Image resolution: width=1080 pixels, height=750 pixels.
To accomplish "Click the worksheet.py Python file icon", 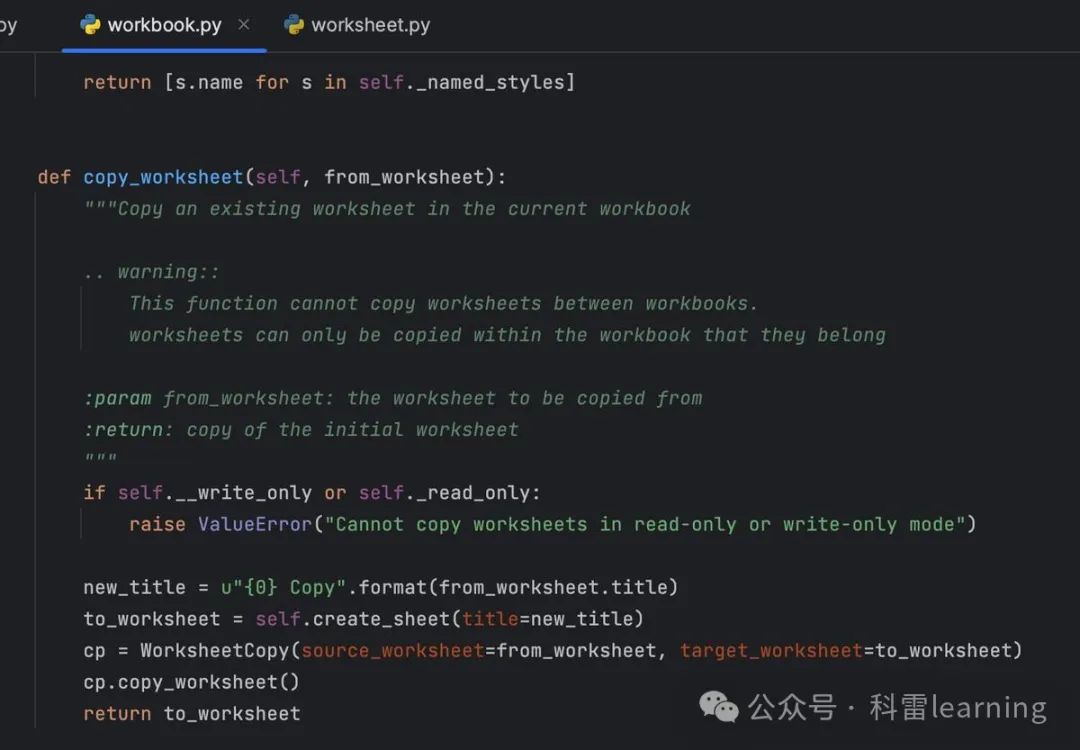I will pyautogui.click(x=294, y=25).
